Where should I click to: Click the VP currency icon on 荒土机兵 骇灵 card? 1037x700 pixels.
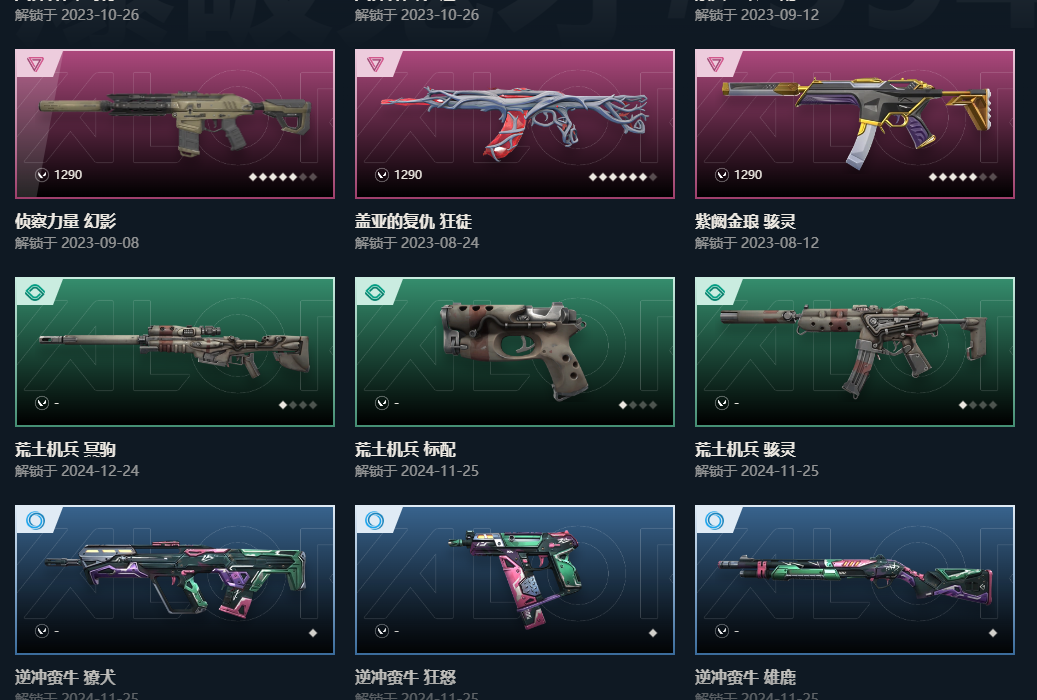(722, 403)
